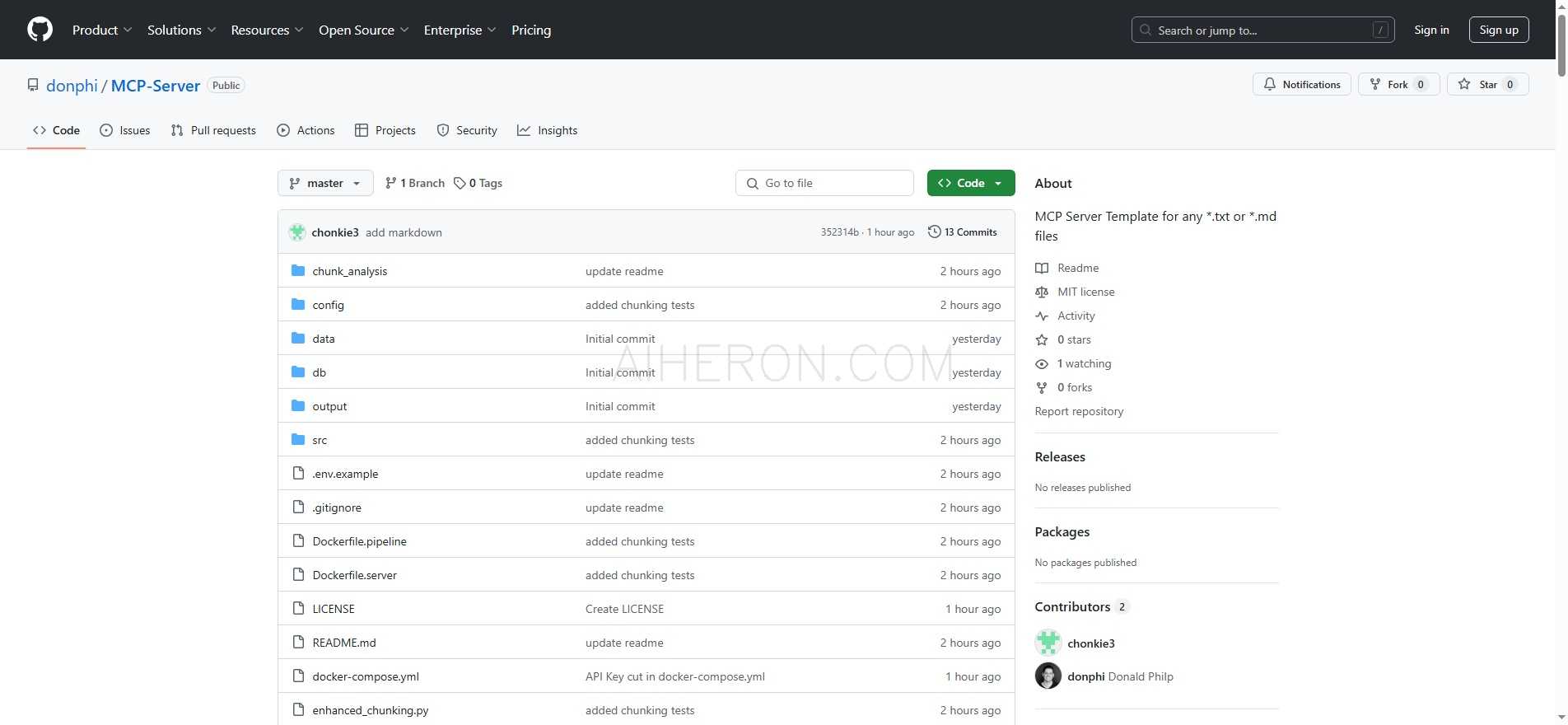The image size is (1568, 725).
Task: Expand the Solutions menu
Action: click(181, 30)
